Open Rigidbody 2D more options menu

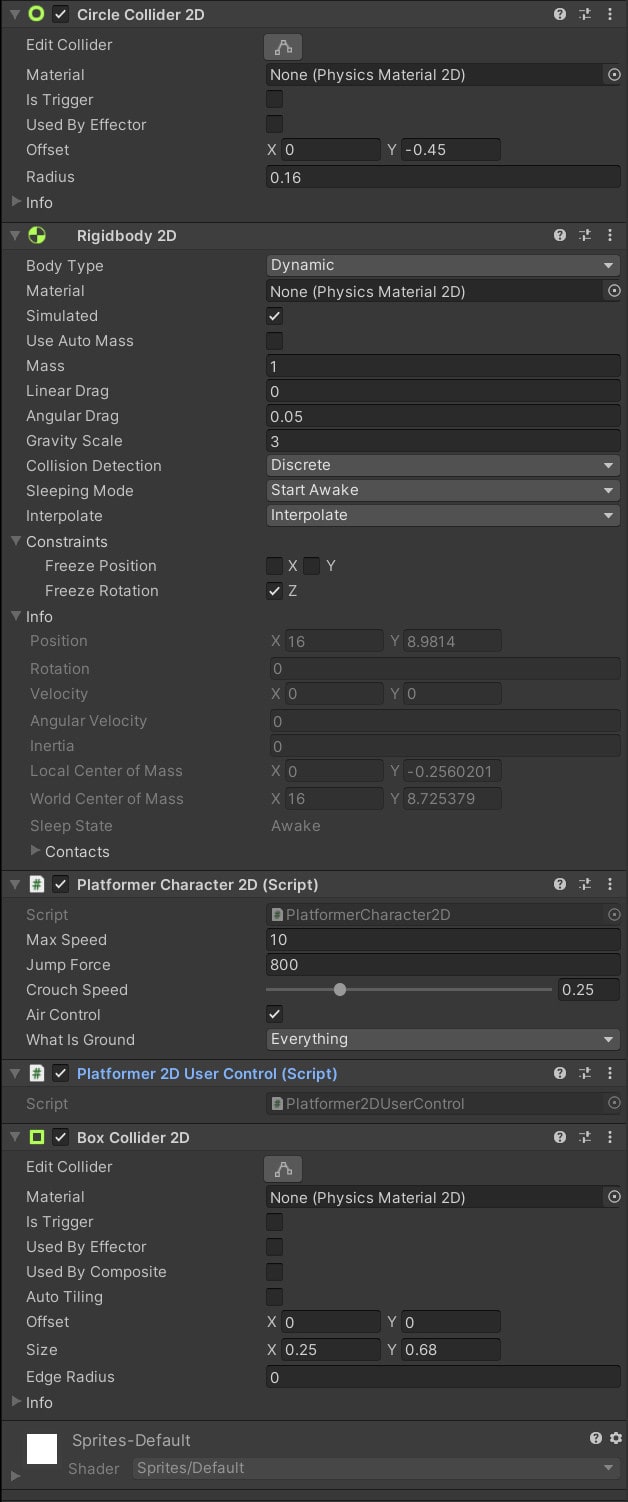(x=610, y=235)
